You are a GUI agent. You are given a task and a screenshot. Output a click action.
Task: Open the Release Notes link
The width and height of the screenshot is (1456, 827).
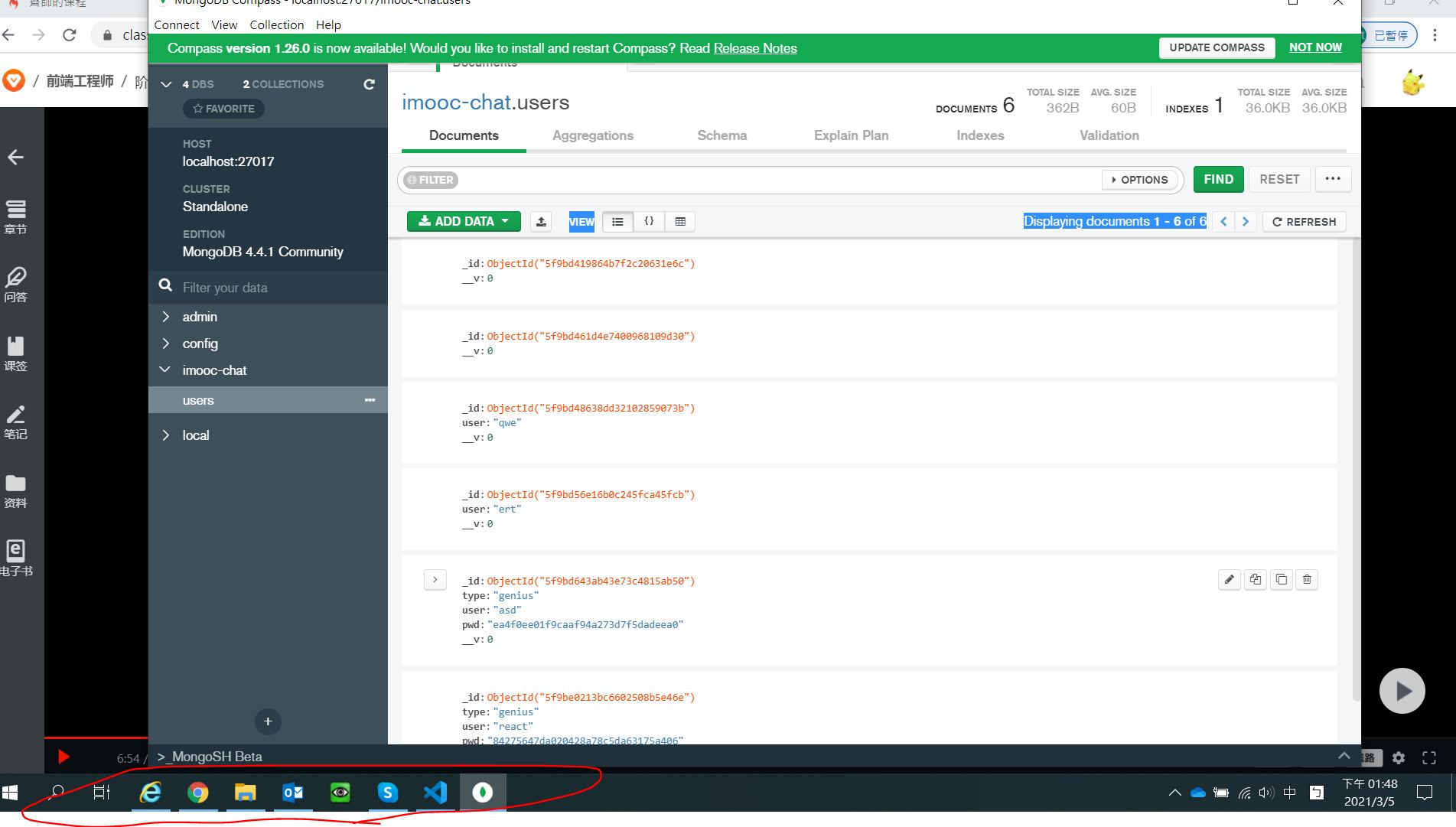(755, 48)
